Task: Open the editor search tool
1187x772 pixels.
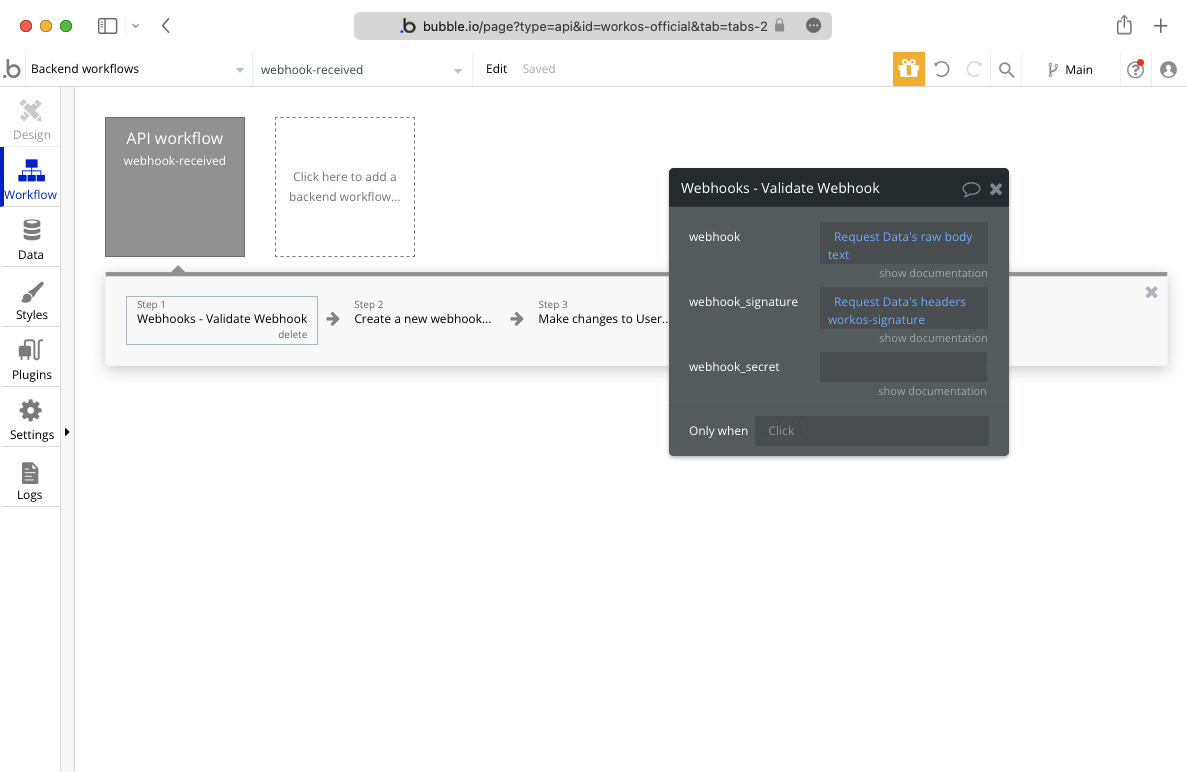Action: tap(1007, 69)
